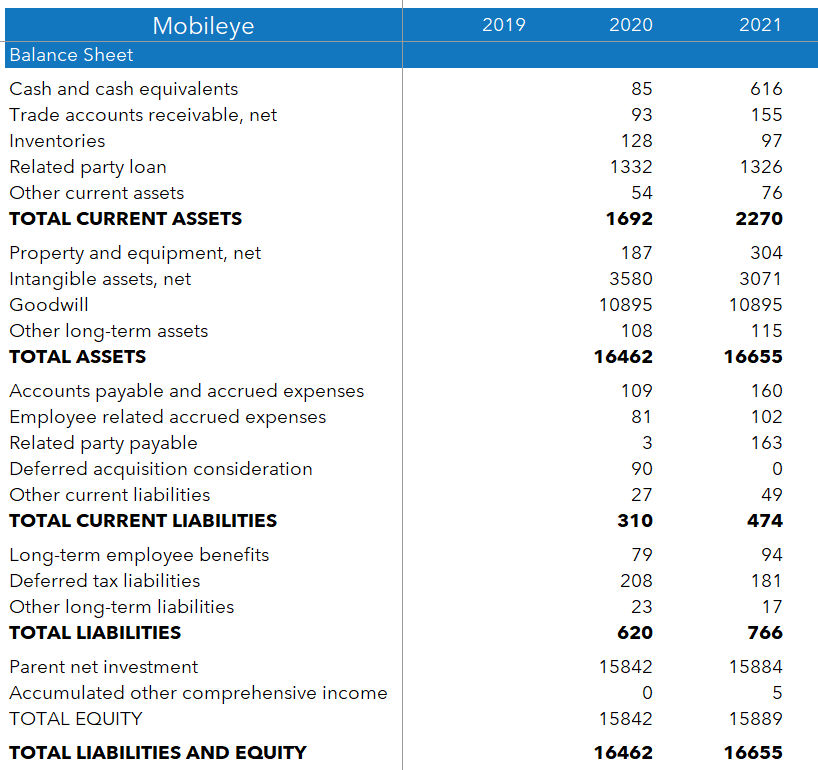Click Other long-term liabilities value 17
Viewport: 818px width, 770px height.
pyautogui.click(x=772, y=607)
